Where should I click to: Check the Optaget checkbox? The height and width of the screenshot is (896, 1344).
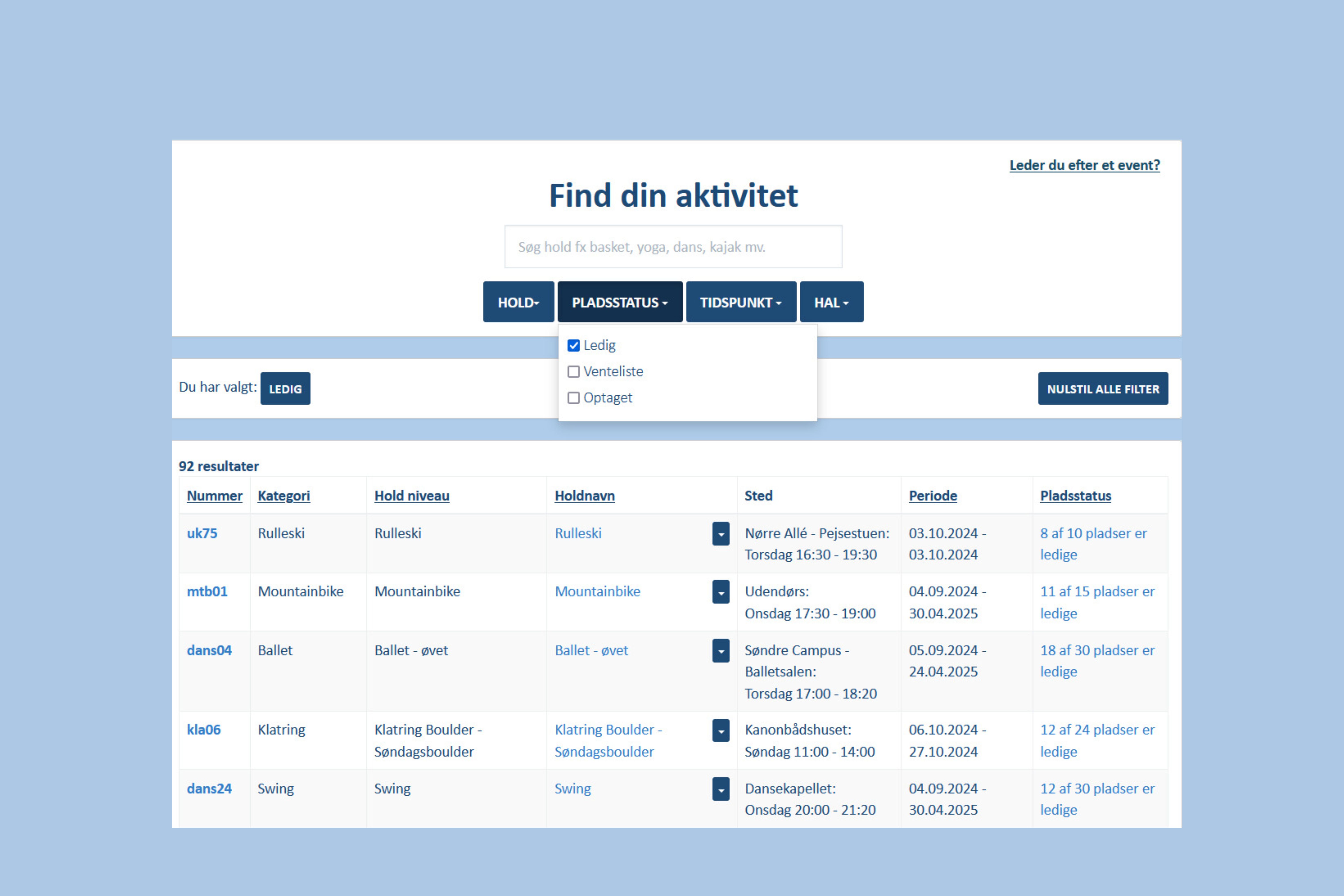coord(573,398)
